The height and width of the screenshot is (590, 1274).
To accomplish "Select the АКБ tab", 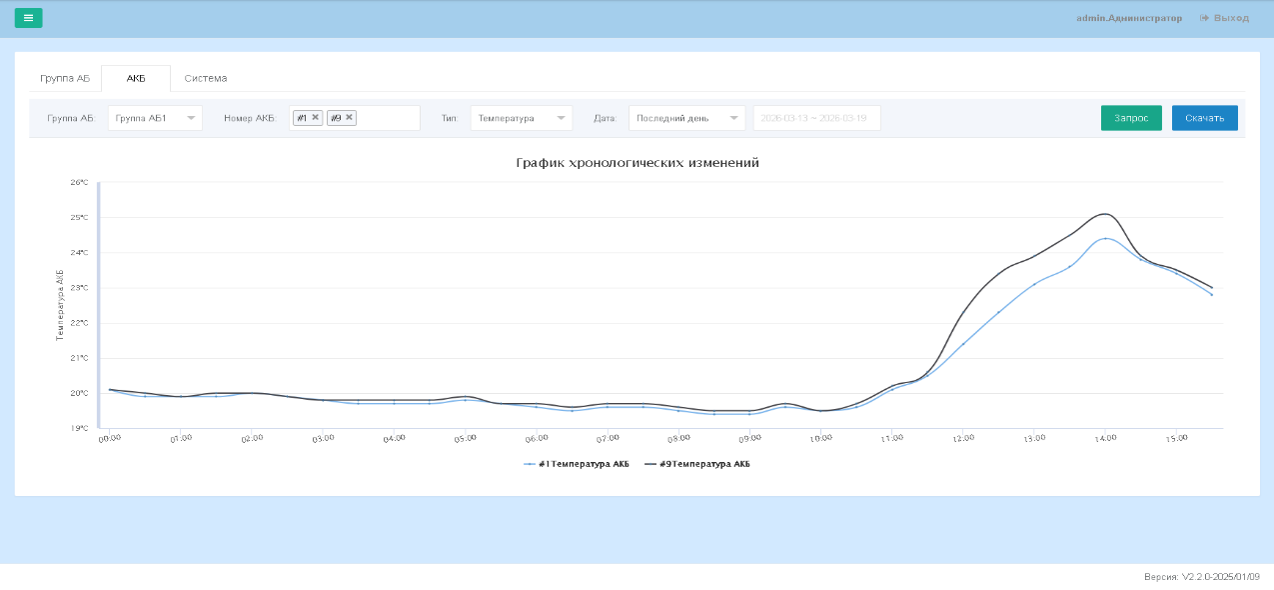I will (136, 78).
